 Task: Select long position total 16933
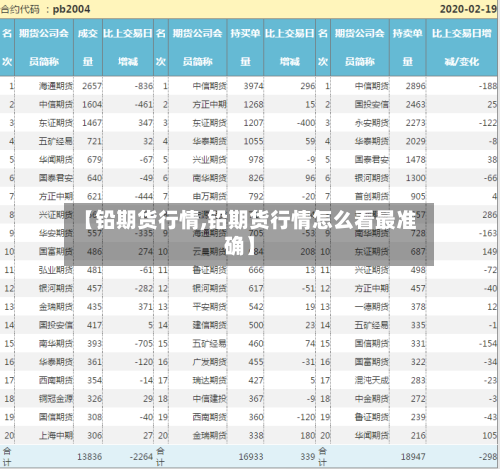(251, 457)
